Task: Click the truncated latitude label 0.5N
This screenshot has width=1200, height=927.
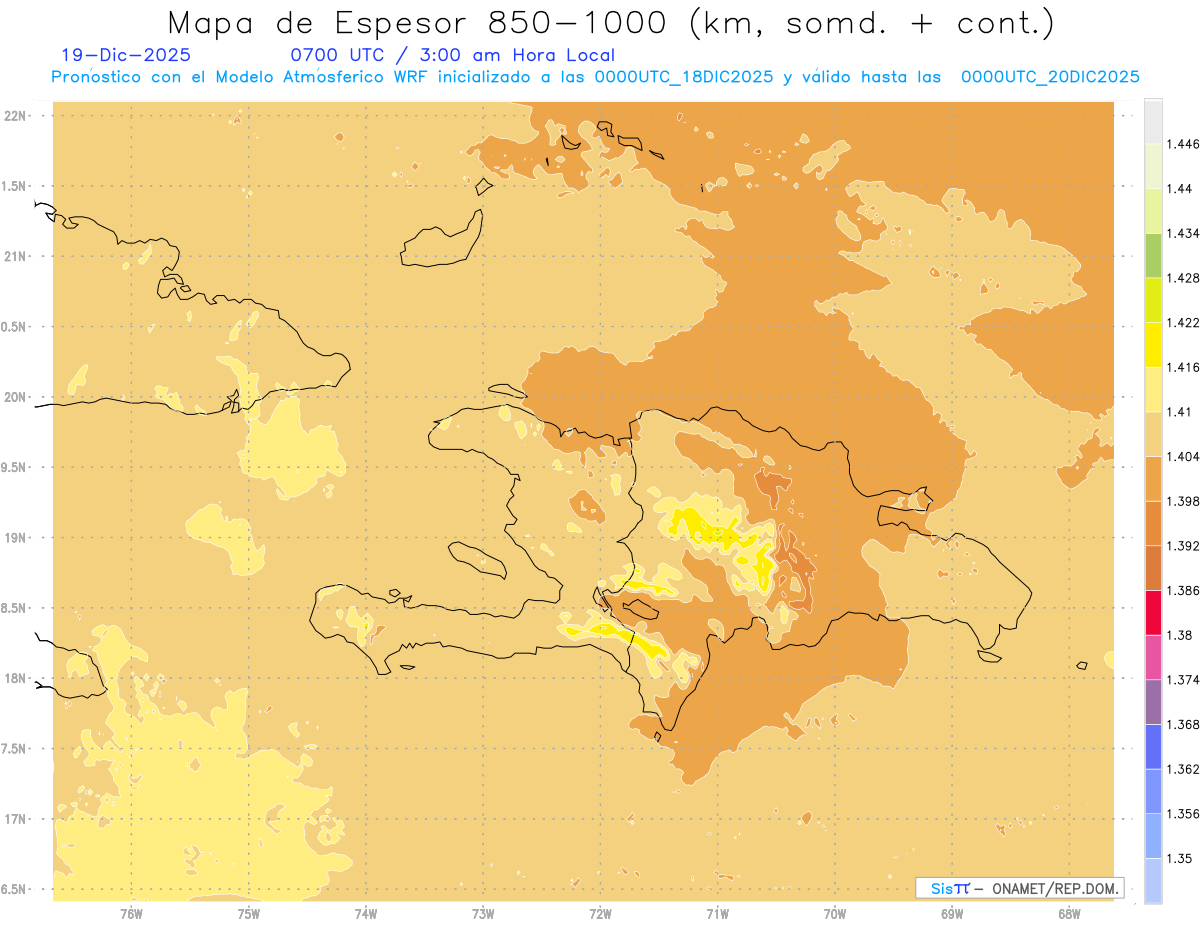Action: click(15, 327)
